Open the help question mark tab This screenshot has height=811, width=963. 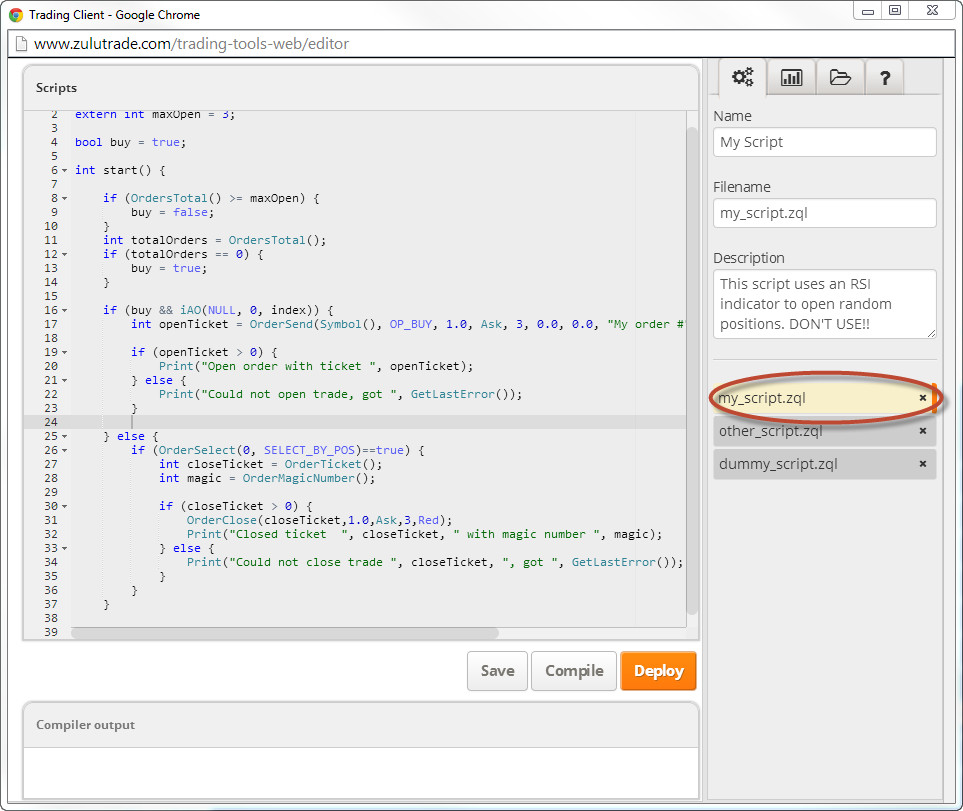[884, 77]
